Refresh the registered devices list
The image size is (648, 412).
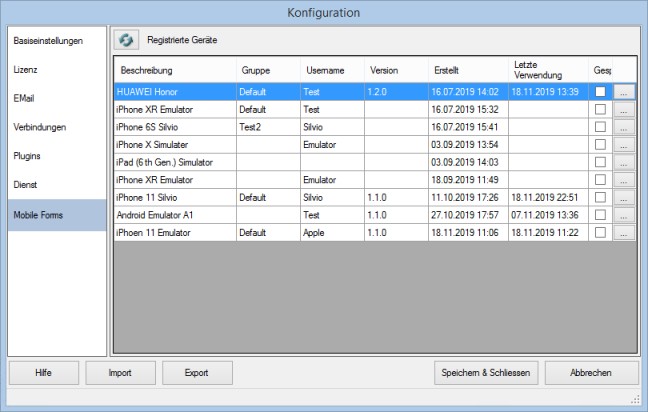point(126,40)
